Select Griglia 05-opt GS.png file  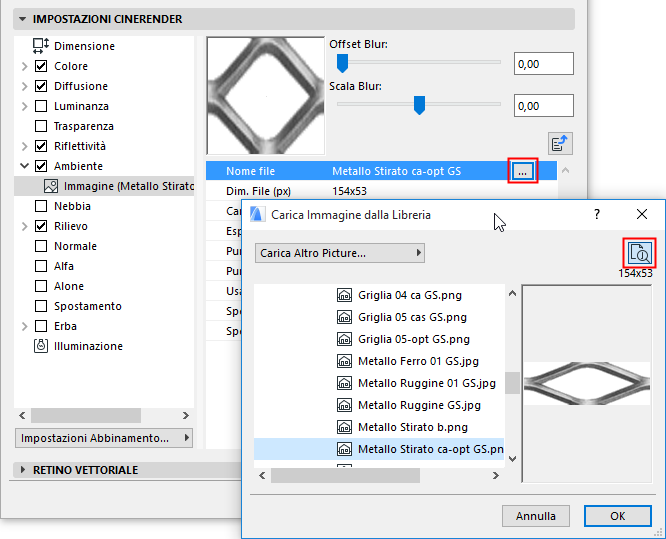414,339
